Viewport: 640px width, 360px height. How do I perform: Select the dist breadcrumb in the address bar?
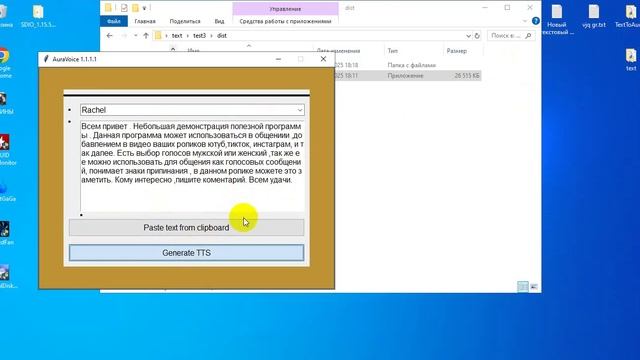[x=222, y=36]
